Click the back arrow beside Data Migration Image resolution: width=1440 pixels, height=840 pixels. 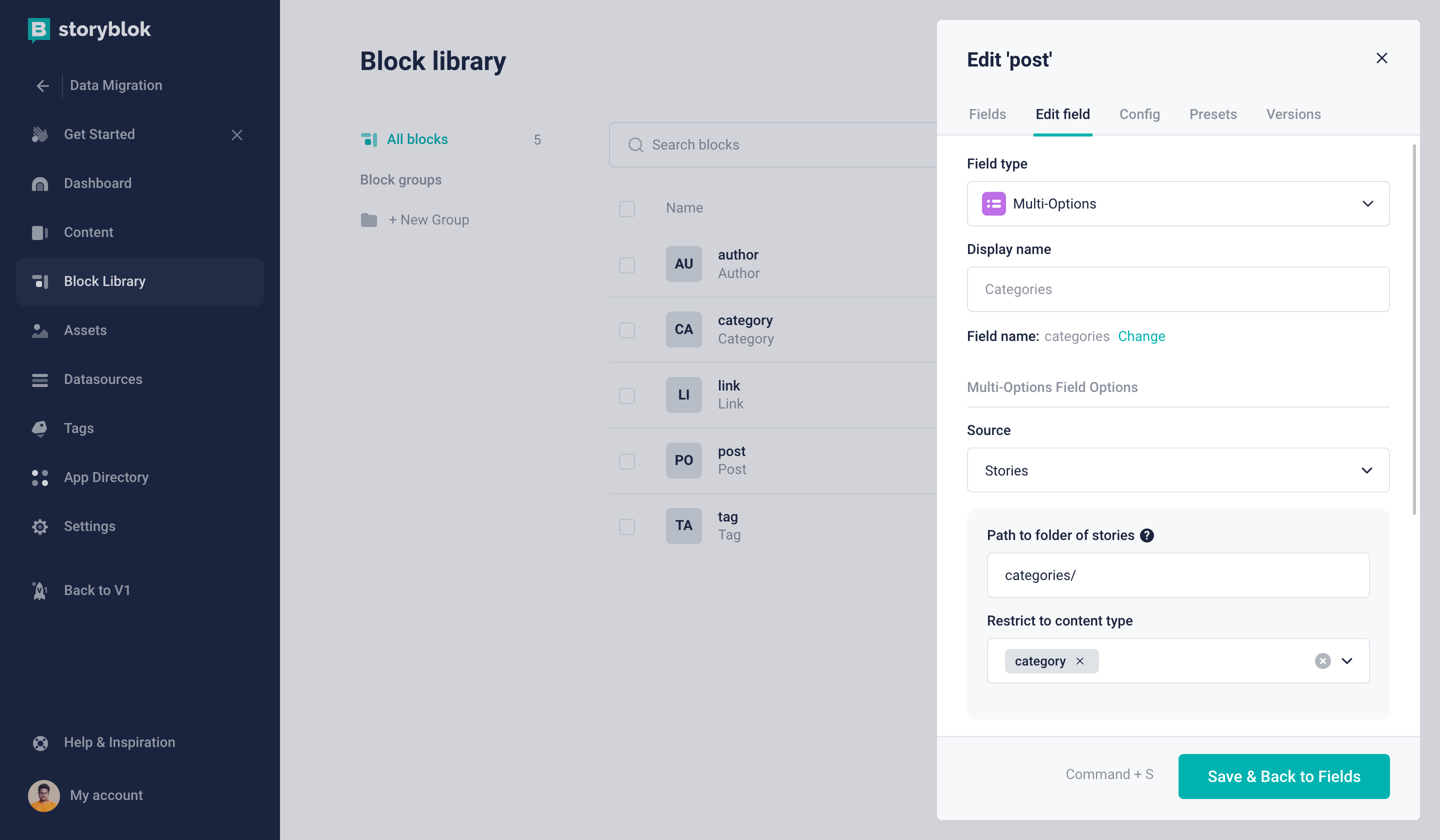(43, 85)
